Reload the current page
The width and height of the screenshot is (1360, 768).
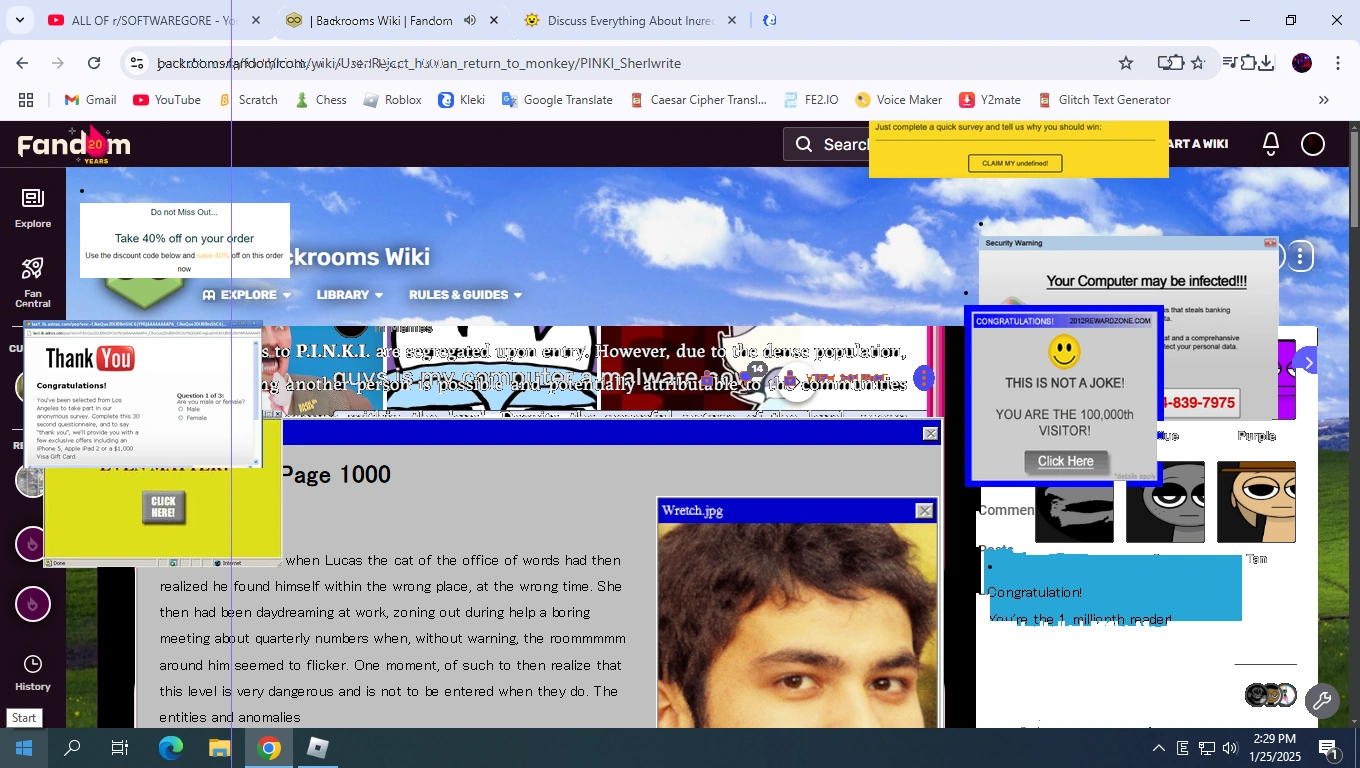click(x=94, y=63)
